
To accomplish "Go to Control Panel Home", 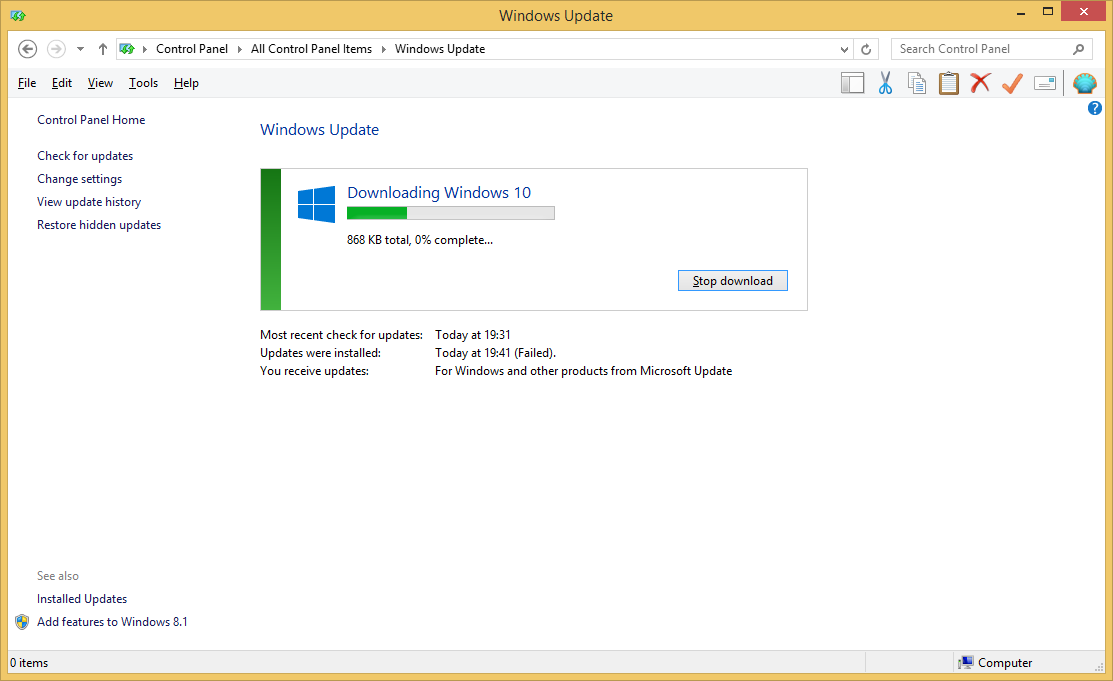I will (x=91, y=120).
